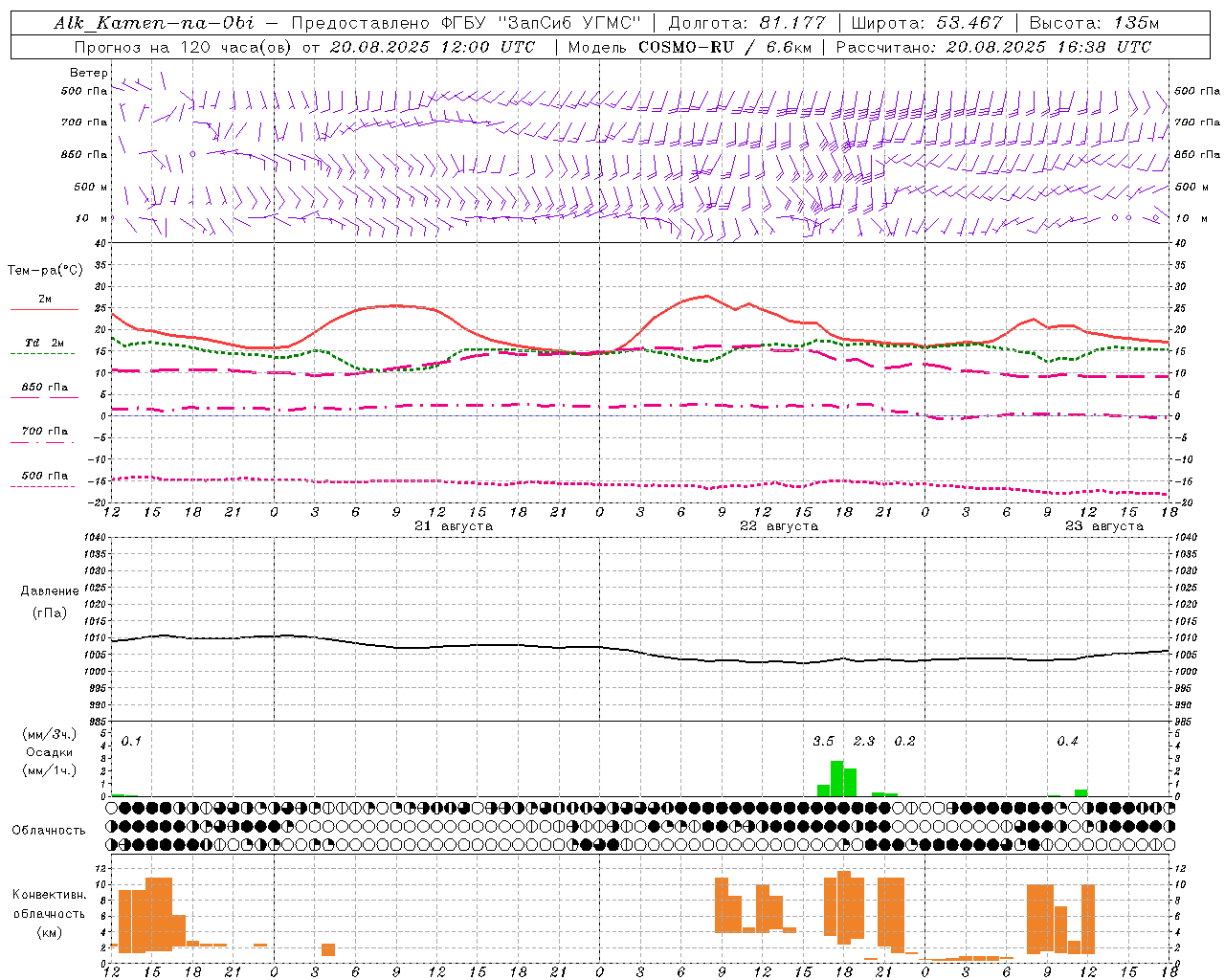This screenshot has height=980, width=1225.
Task: Click the '(мм/3ч.)' precipitation unit label
Action: (50, 734)
